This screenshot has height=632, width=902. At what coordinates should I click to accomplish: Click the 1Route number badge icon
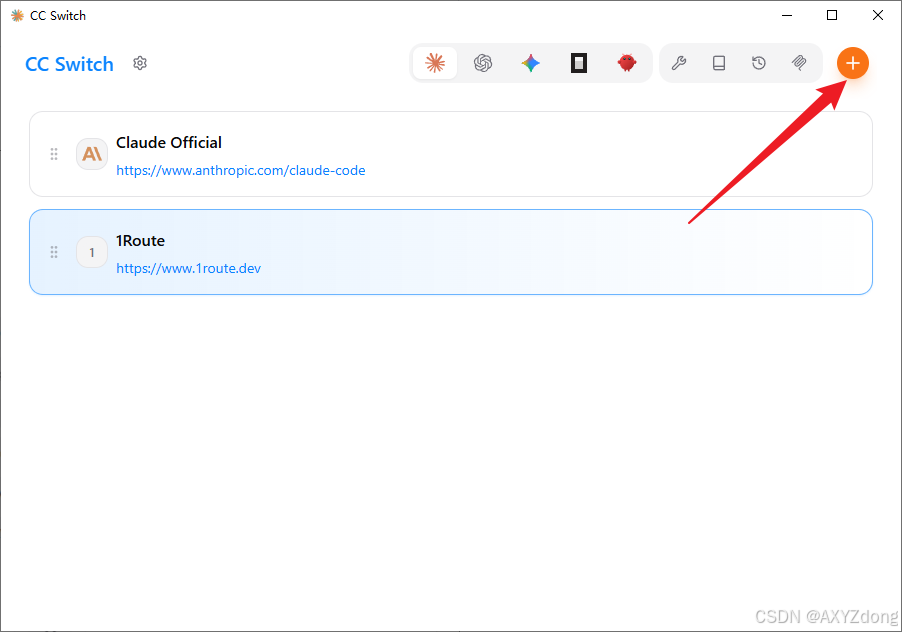92,252
